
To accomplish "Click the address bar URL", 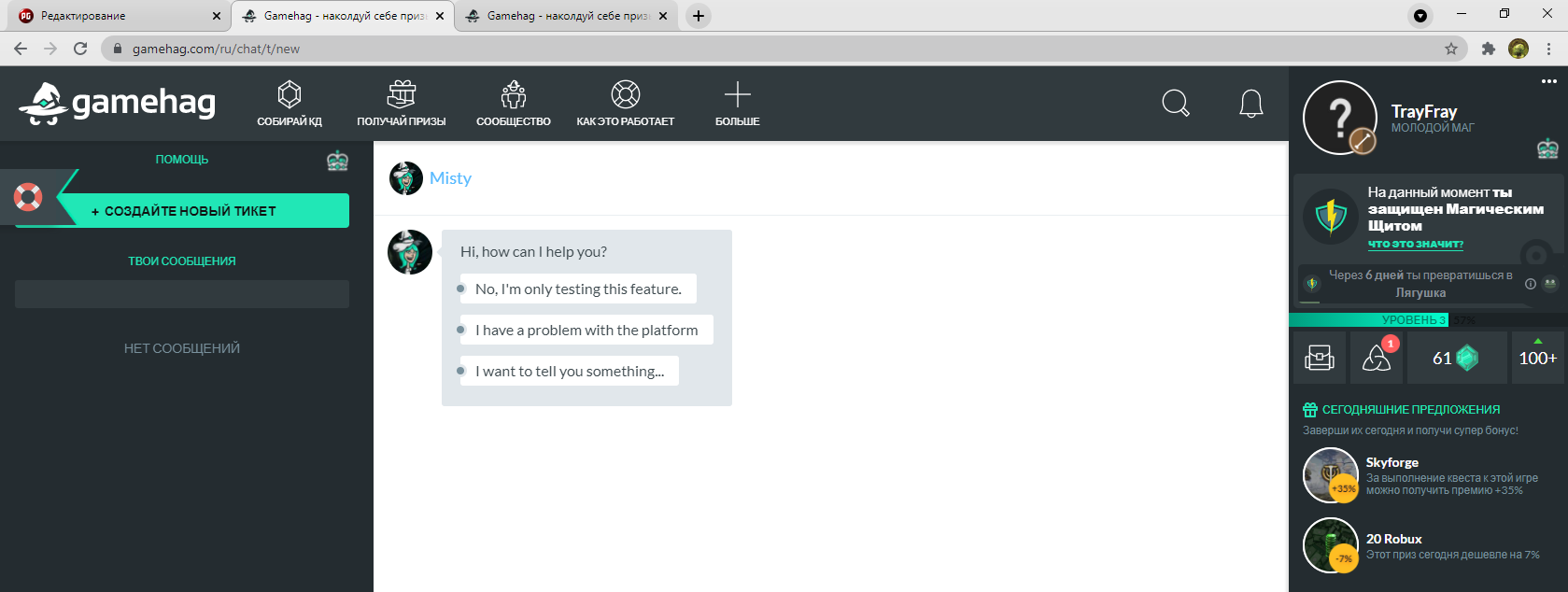I will (216, 49).
